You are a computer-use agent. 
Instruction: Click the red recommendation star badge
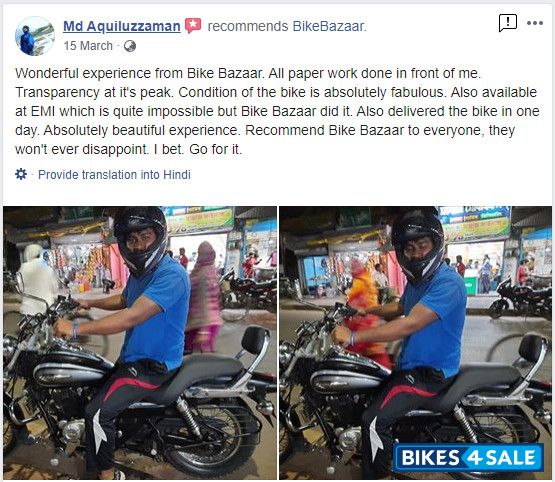(193, 25)
